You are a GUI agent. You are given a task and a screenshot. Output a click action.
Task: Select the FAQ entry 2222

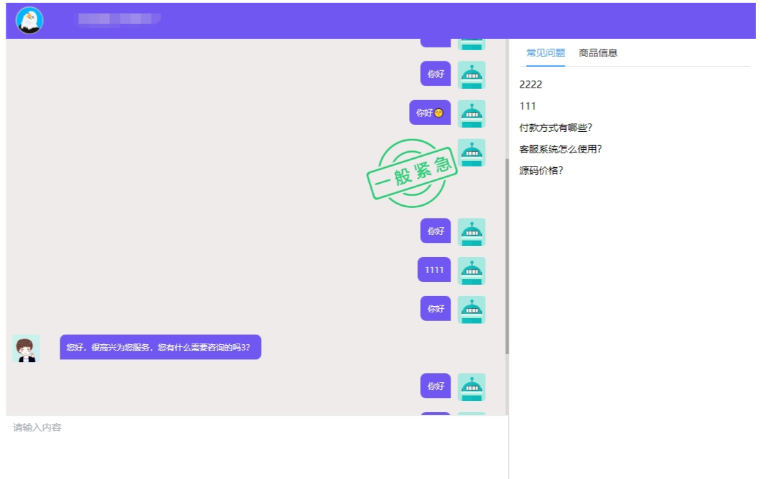(531, 85)
